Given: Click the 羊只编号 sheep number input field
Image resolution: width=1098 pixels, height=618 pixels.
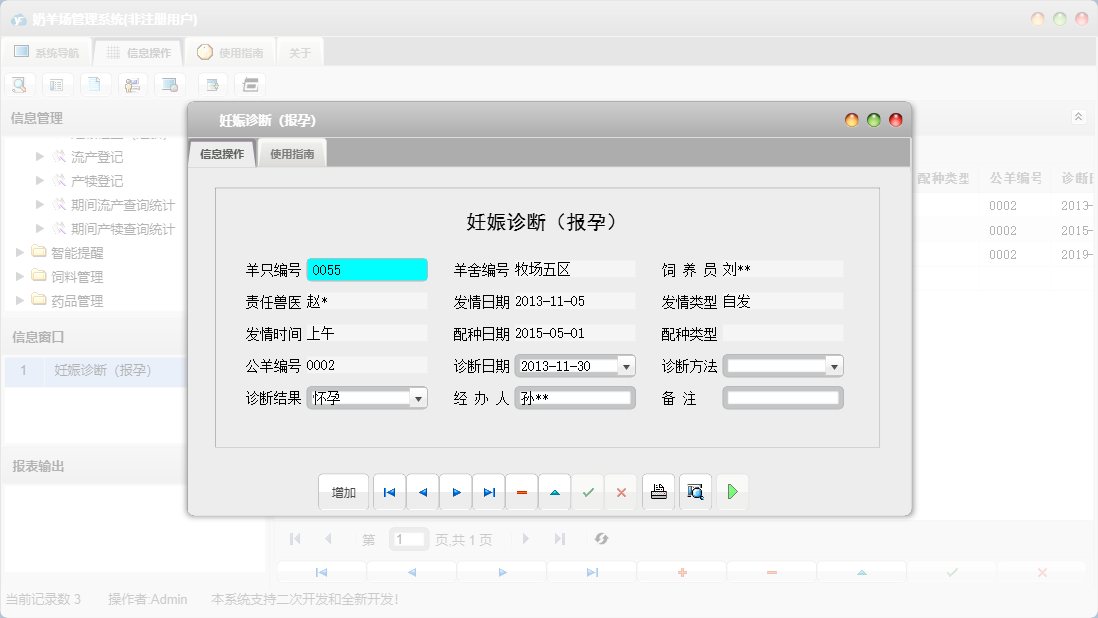Looking at the screenshot, I should pos(367,268).
